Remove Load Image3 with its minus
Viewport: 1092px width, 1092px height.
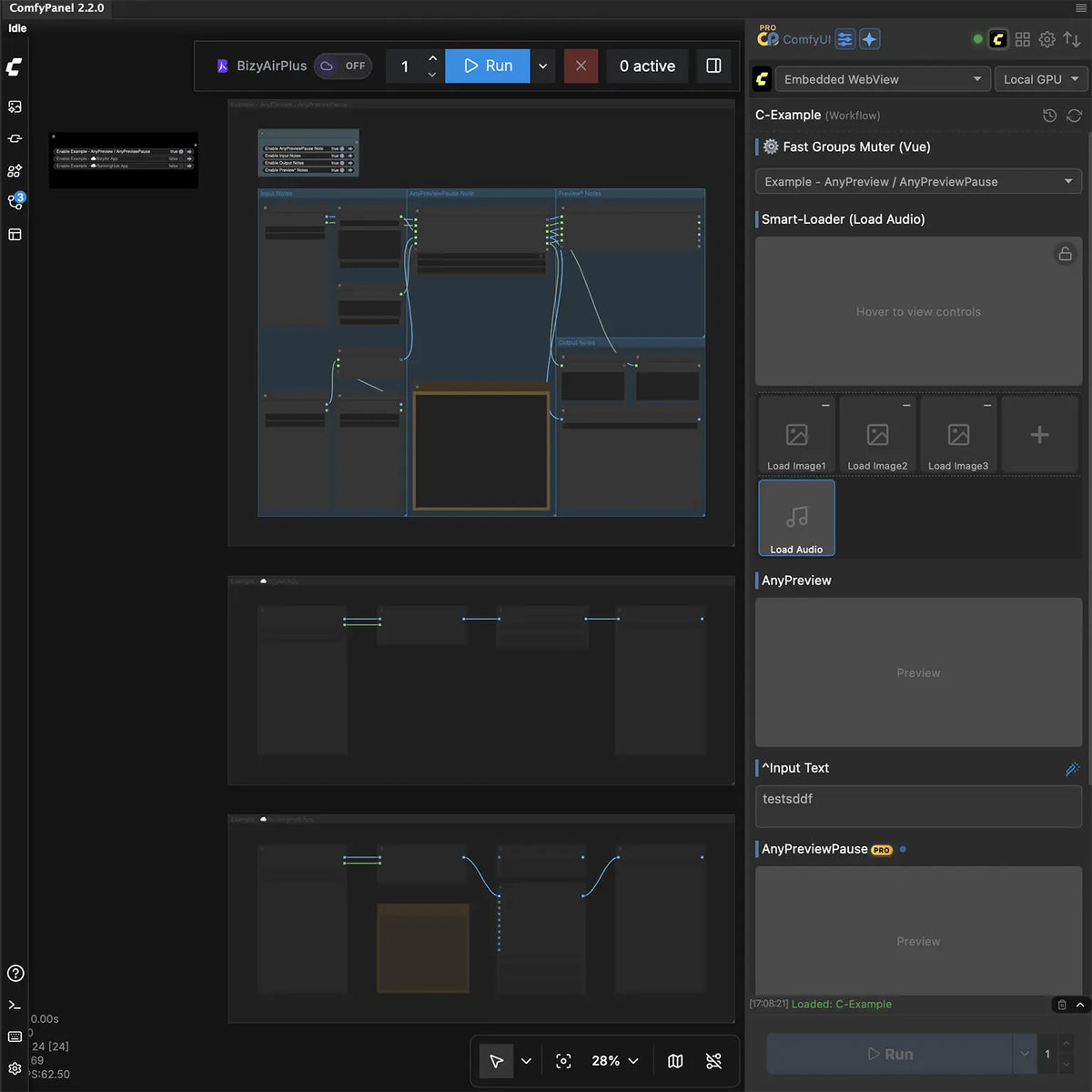tap(987, 405)
